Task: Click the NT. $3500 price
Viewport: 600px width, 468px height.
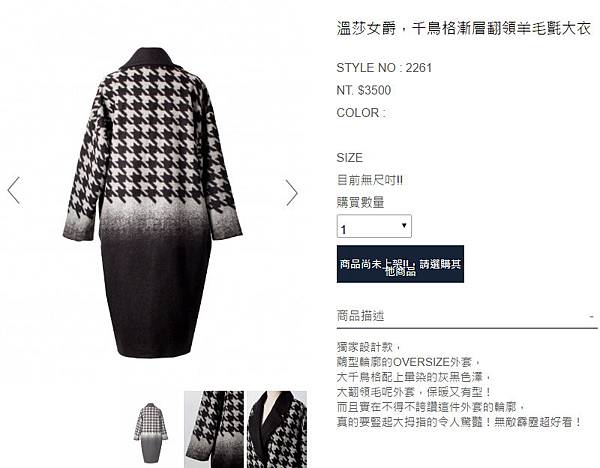Action: click(x=364, y=91)
